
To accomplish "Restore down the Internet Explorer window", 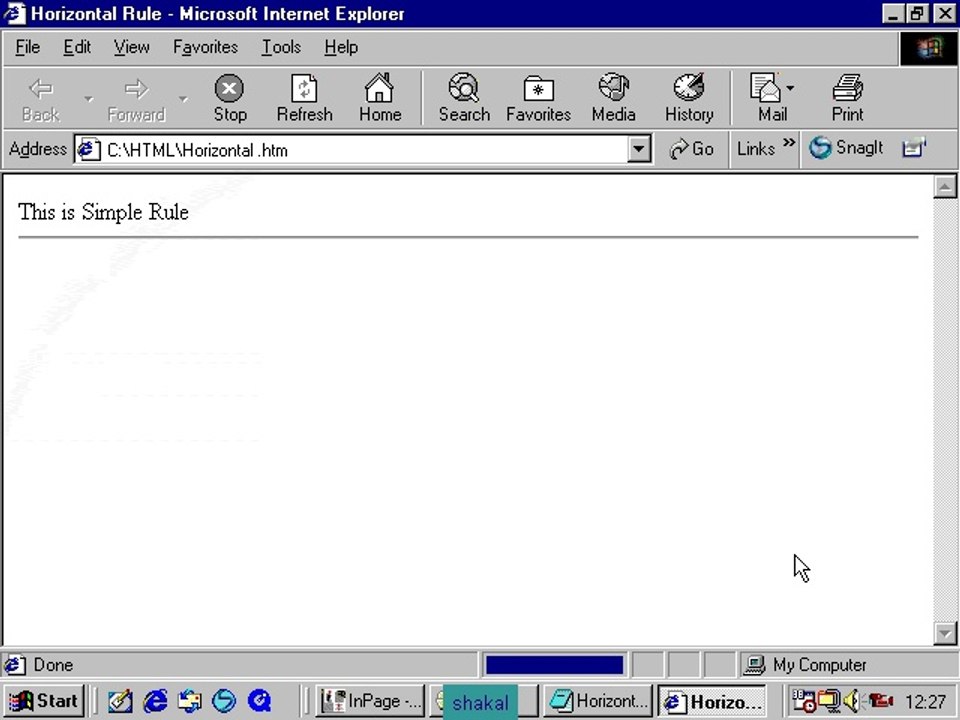I will pos(917,13).
